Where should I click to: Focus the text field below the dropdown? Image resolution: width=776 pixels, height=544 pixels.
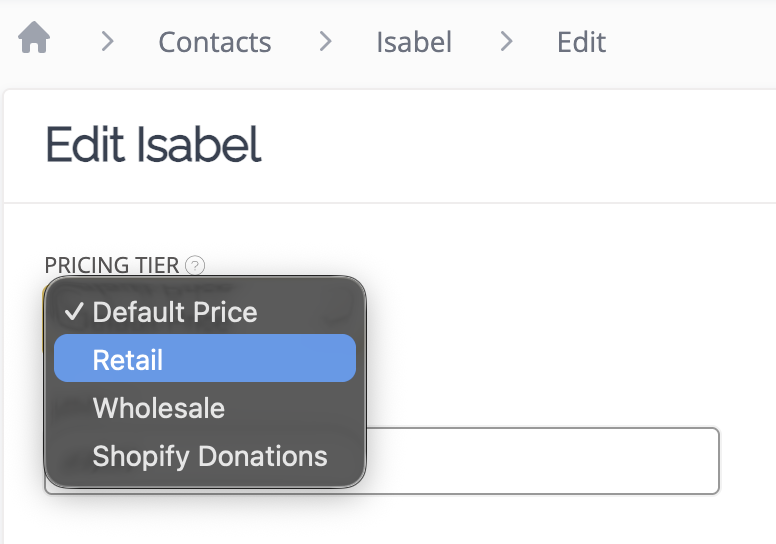click(x=550, y=461)
